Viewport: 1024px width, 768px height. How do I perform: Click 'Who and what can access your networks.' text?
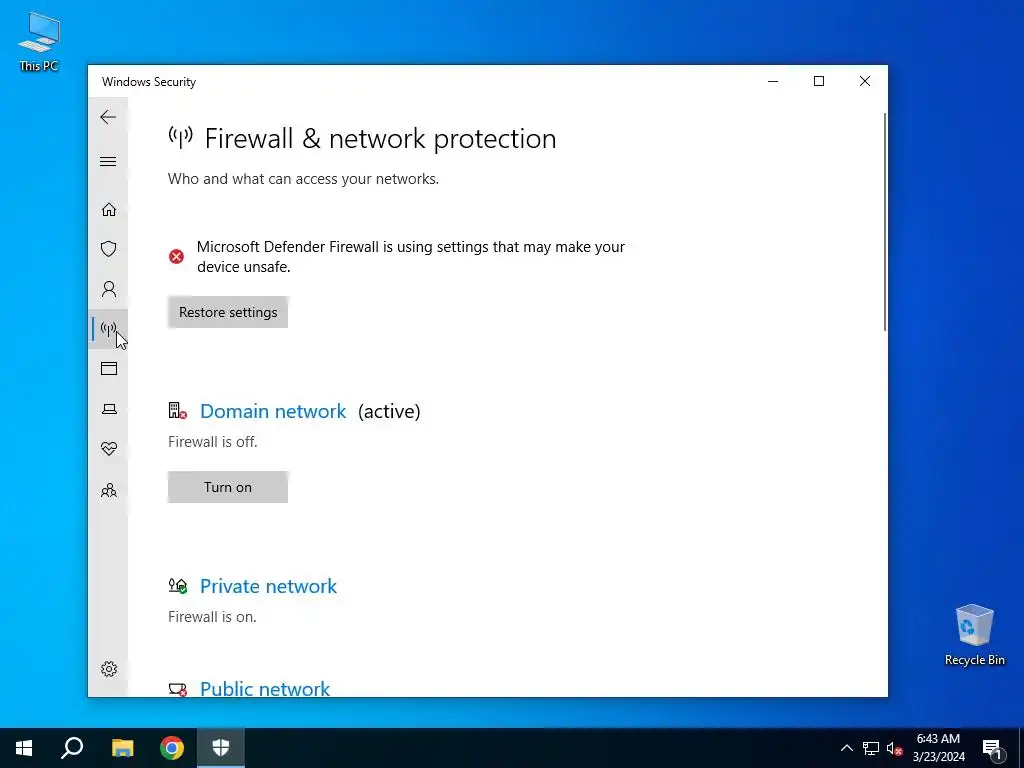coord(303,179)
